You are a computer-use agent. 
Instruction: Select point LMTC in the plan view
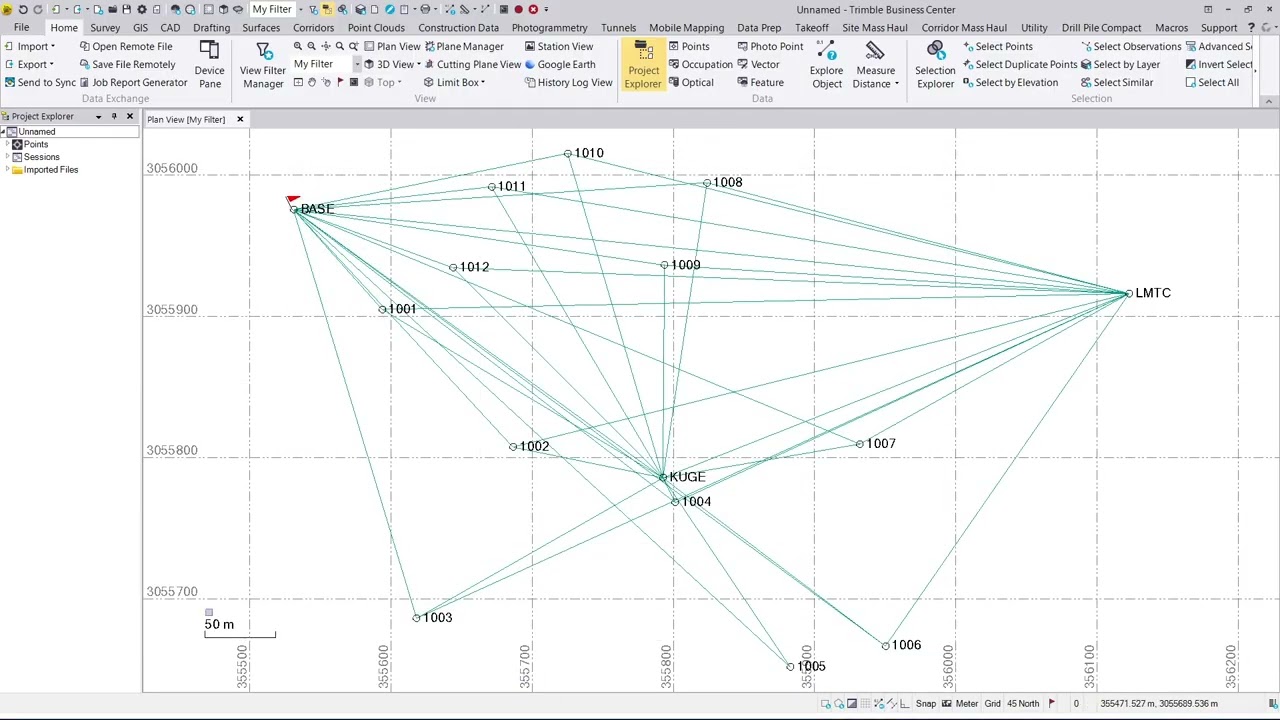pyautogui.click(x=1129, y=293)
